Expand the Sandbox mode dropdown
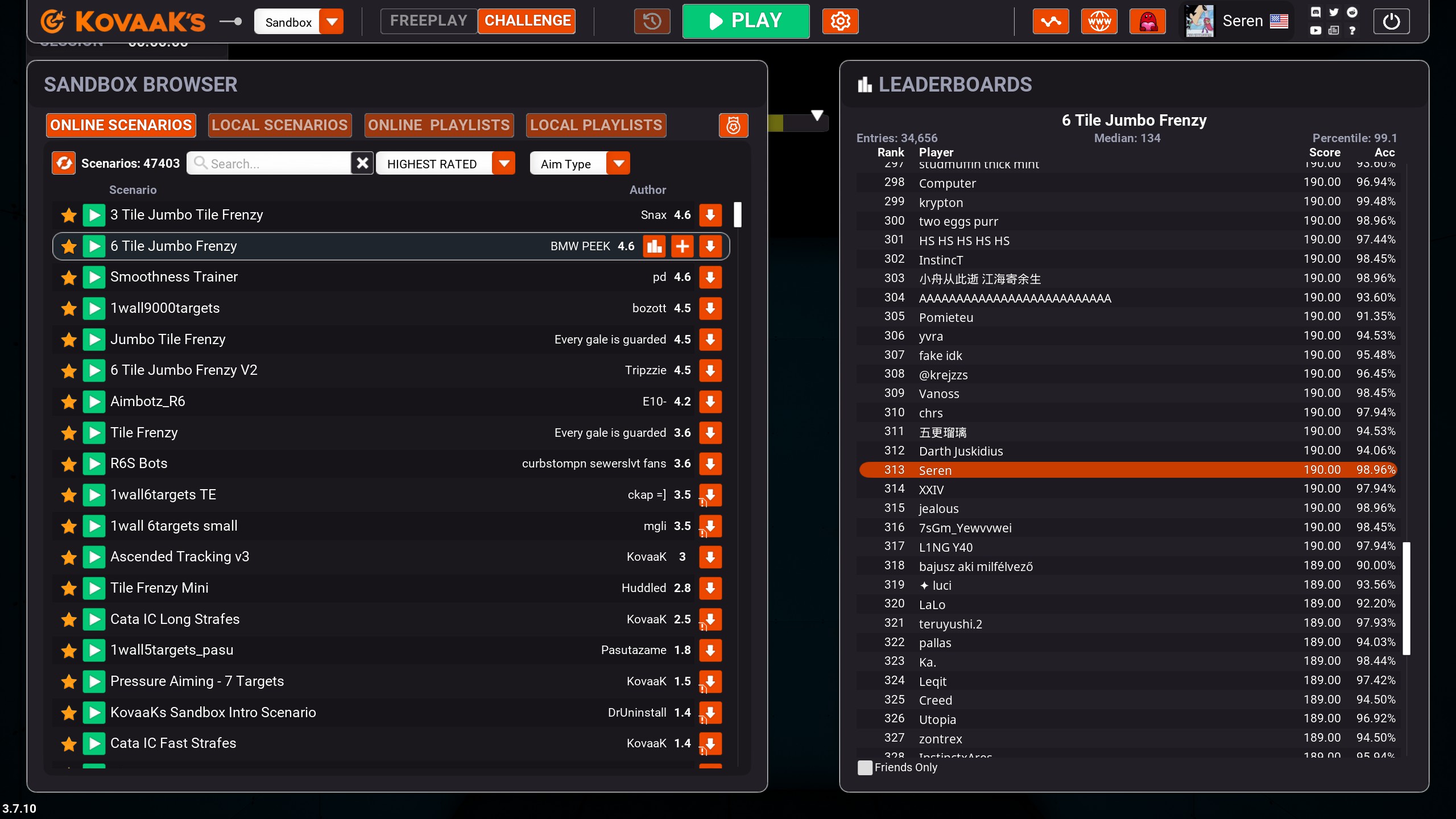 tap(332, 22)
